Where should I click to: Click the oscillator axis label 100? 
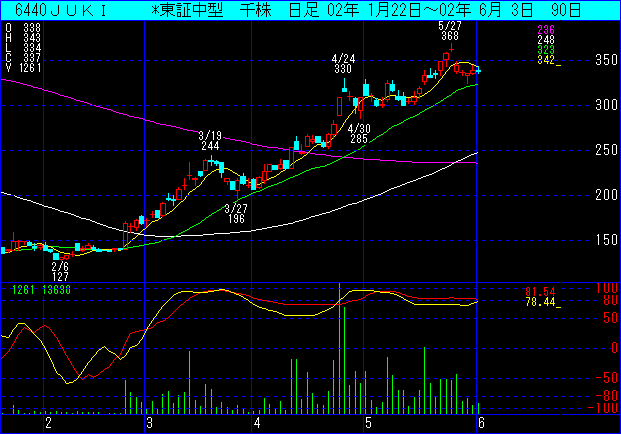pyautogui.click(x=607, y=289)
